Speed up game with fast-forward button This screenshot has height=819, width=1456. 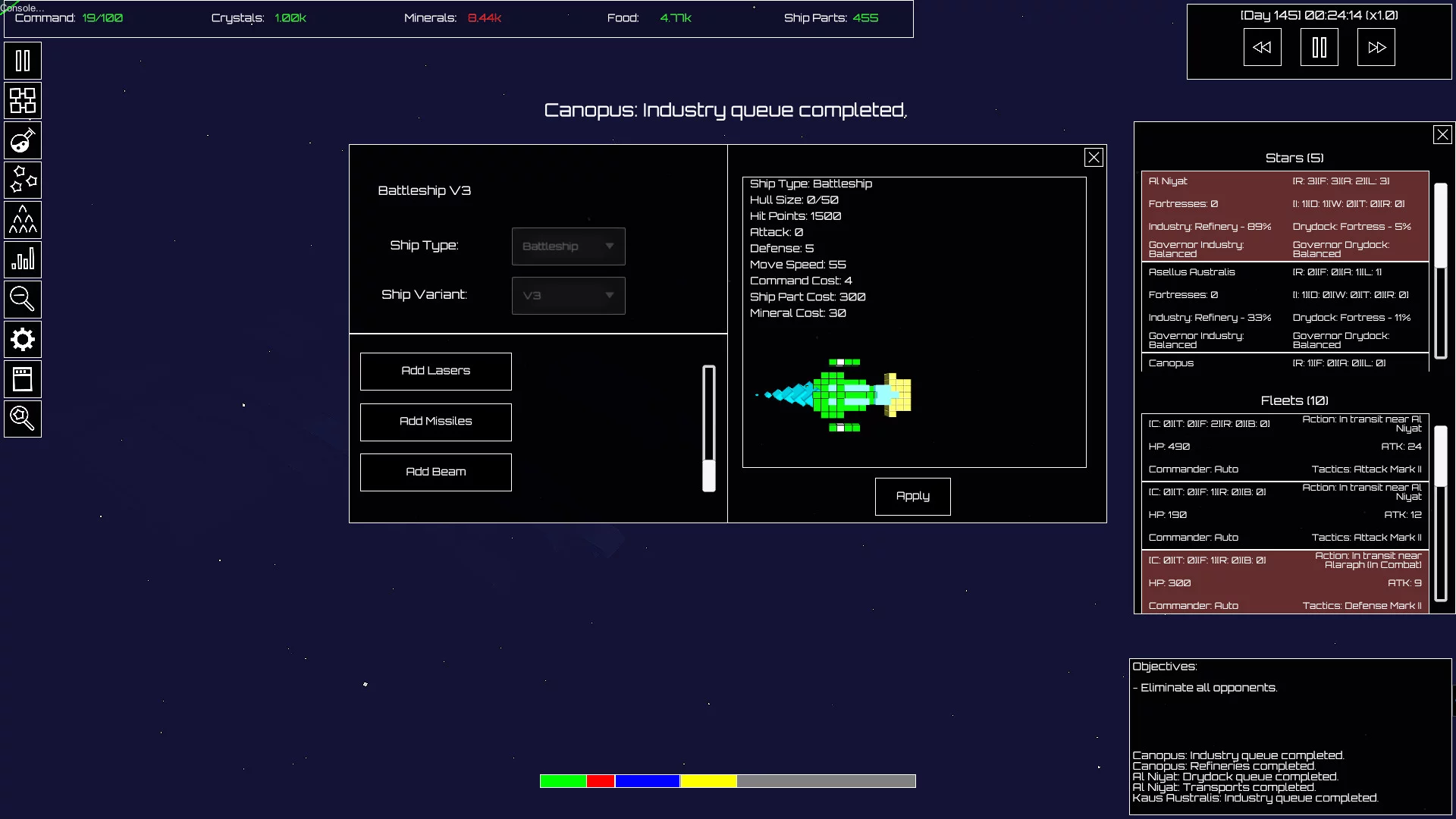[1376, 47]
